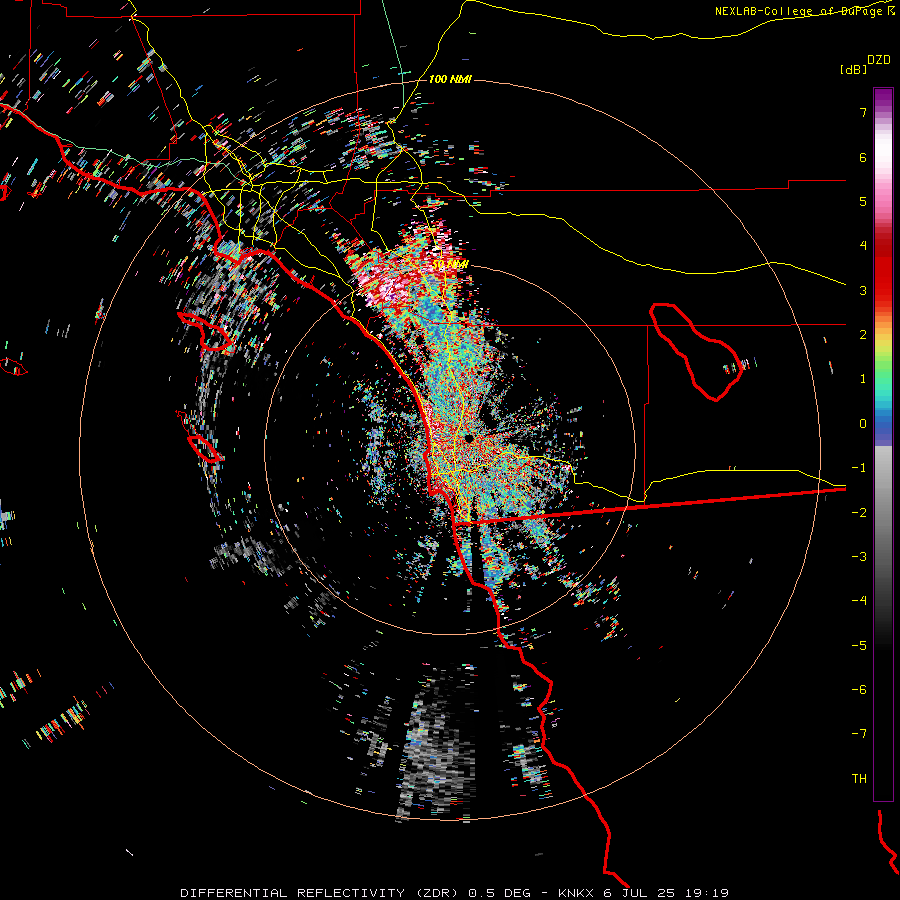
Task: Click the 19:19 timestamp in the caption
Action: point(706,893)
